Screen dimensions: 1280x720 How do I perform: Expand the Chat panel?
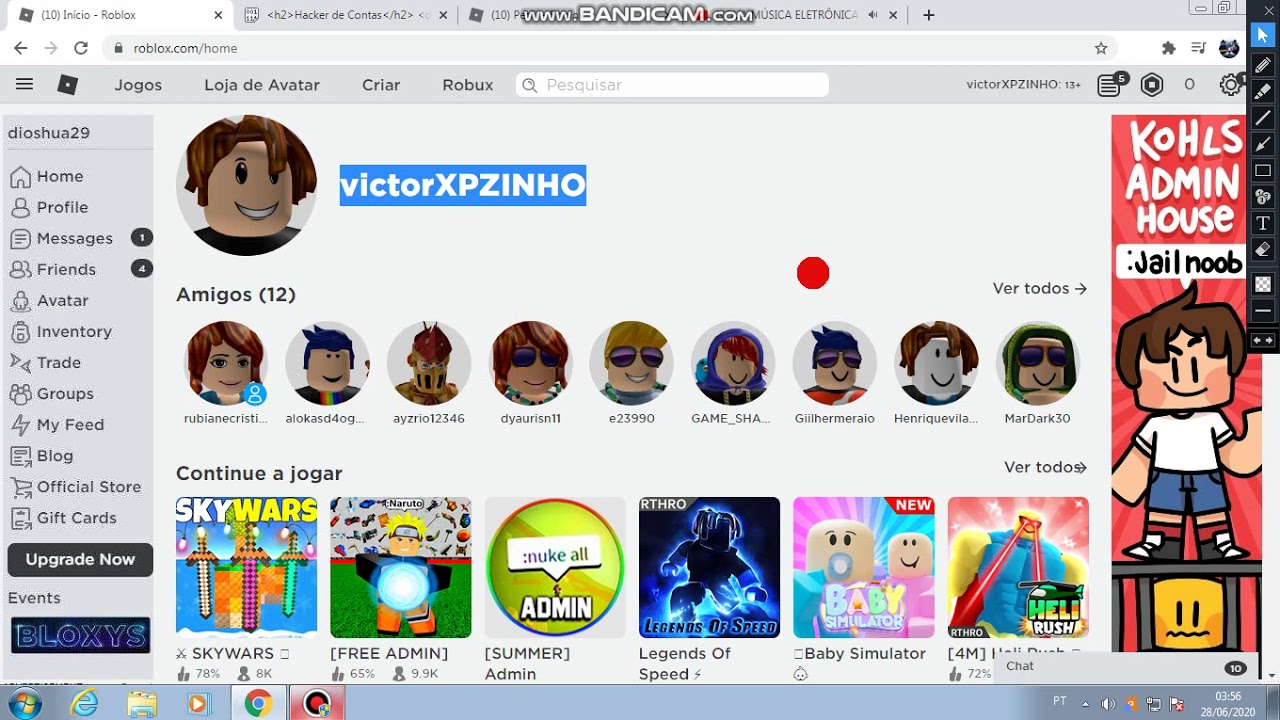click(1125, 667)
